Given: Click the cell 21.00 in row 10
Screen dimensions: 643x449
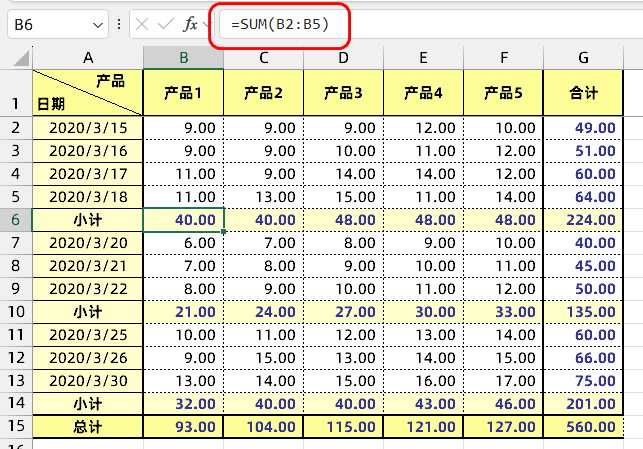Looking at the screenshot, I should 183,312.
